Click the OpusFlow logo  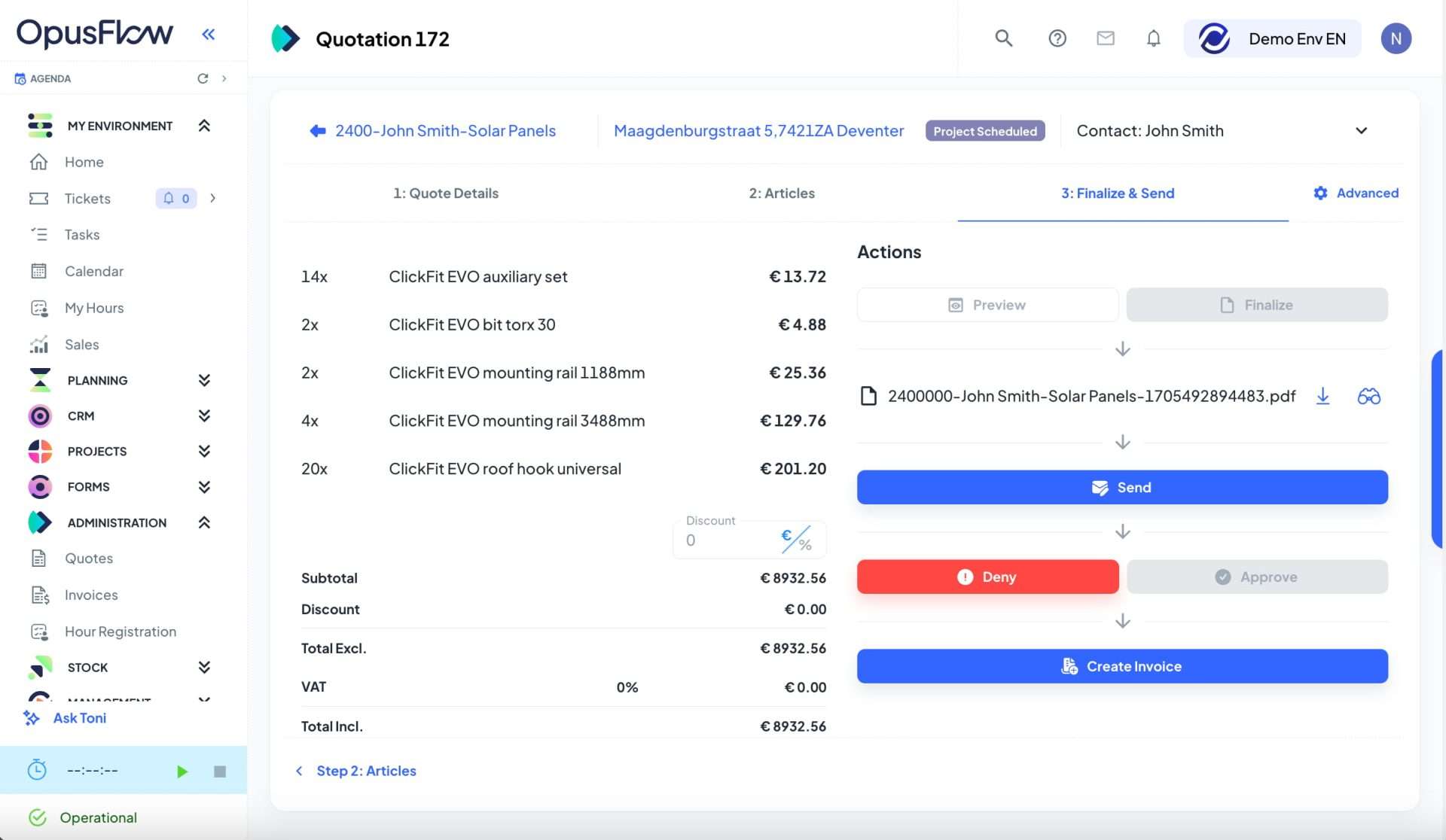(95, 33)
